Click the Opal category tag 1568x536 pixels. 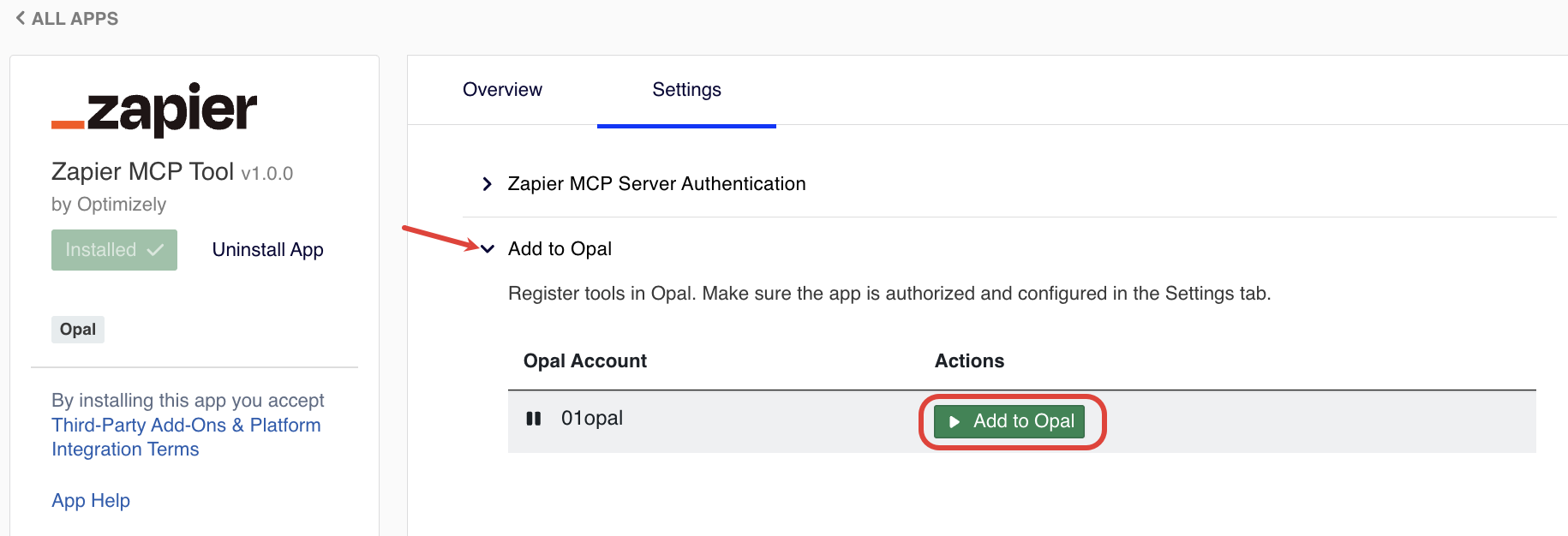[78, 330]
